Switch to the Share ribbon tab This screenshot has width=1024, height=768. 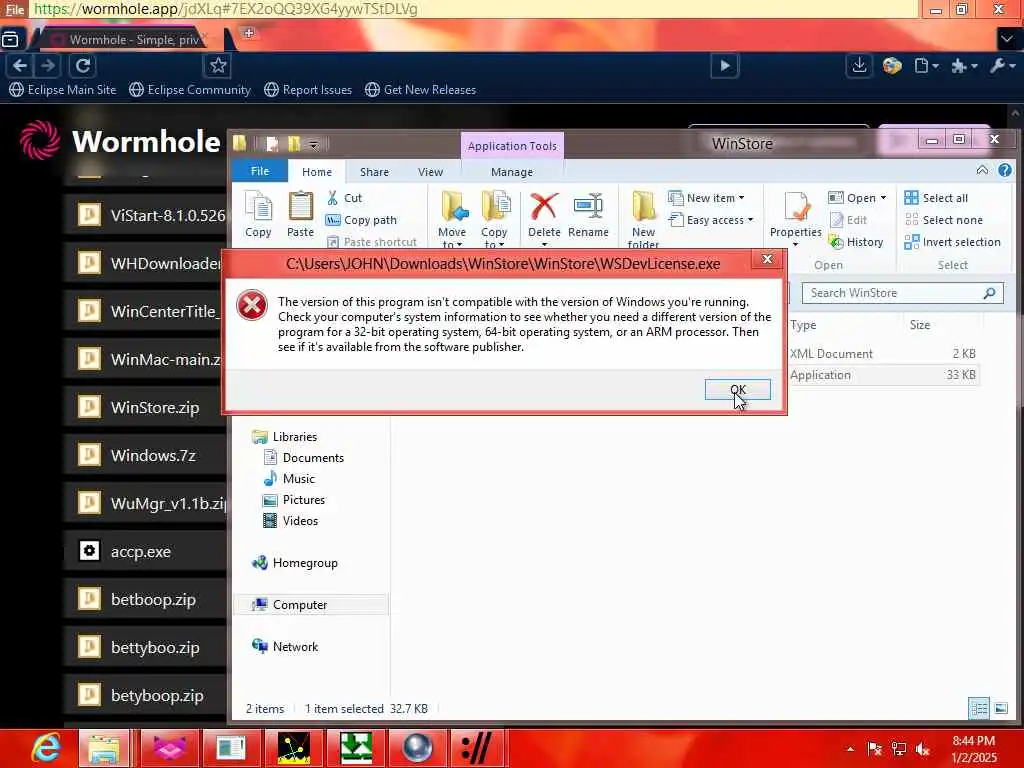pyautogui.click(x=374, y=172)
